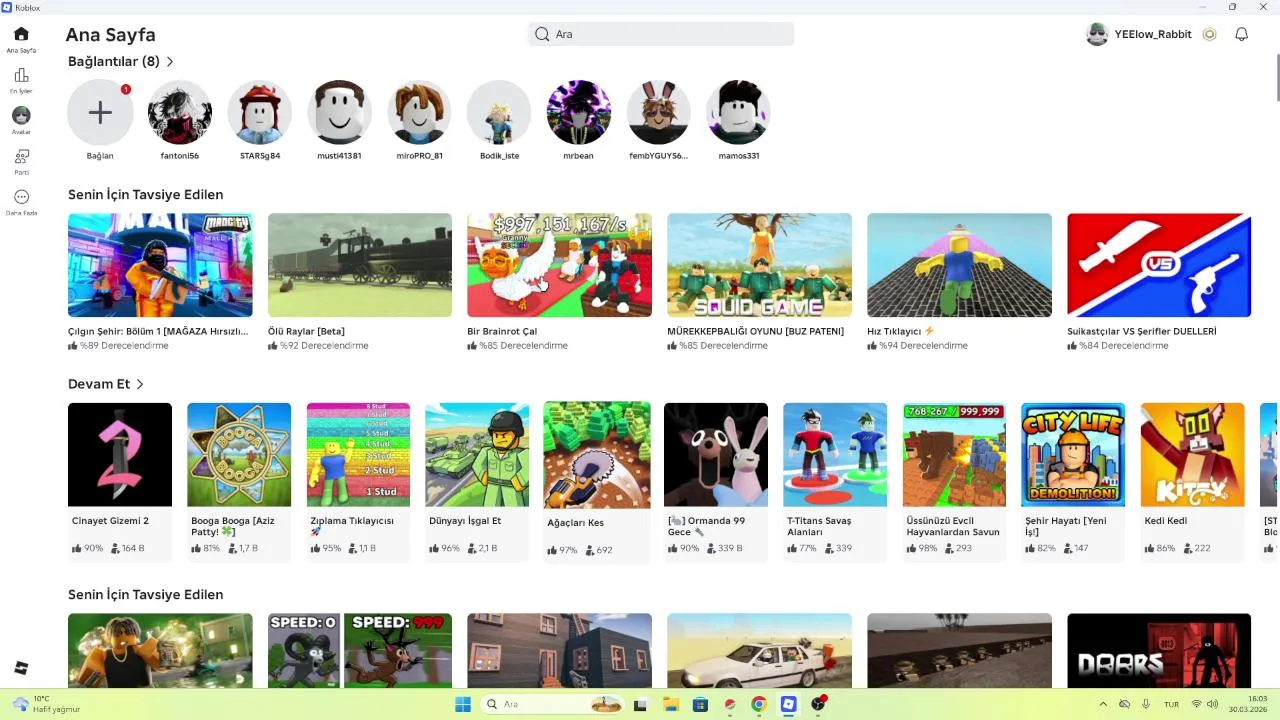
Task: Open Çılgın Şehir game thumbnail
Action: [160, 265]
